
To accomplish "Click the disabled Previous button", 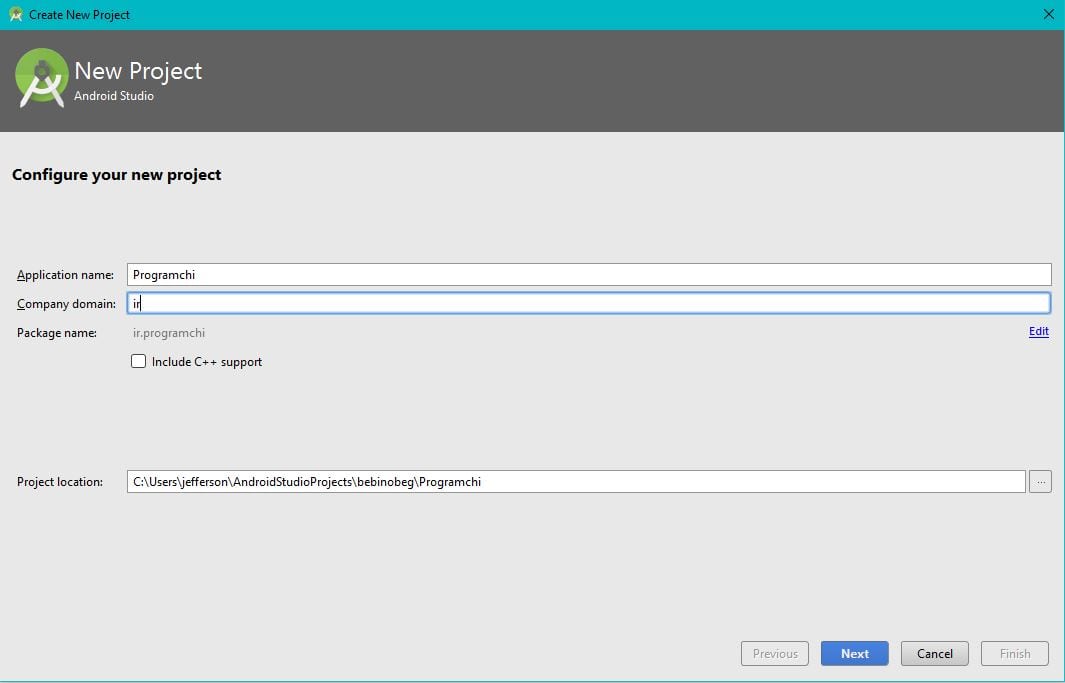I will [x=775, y=653].
